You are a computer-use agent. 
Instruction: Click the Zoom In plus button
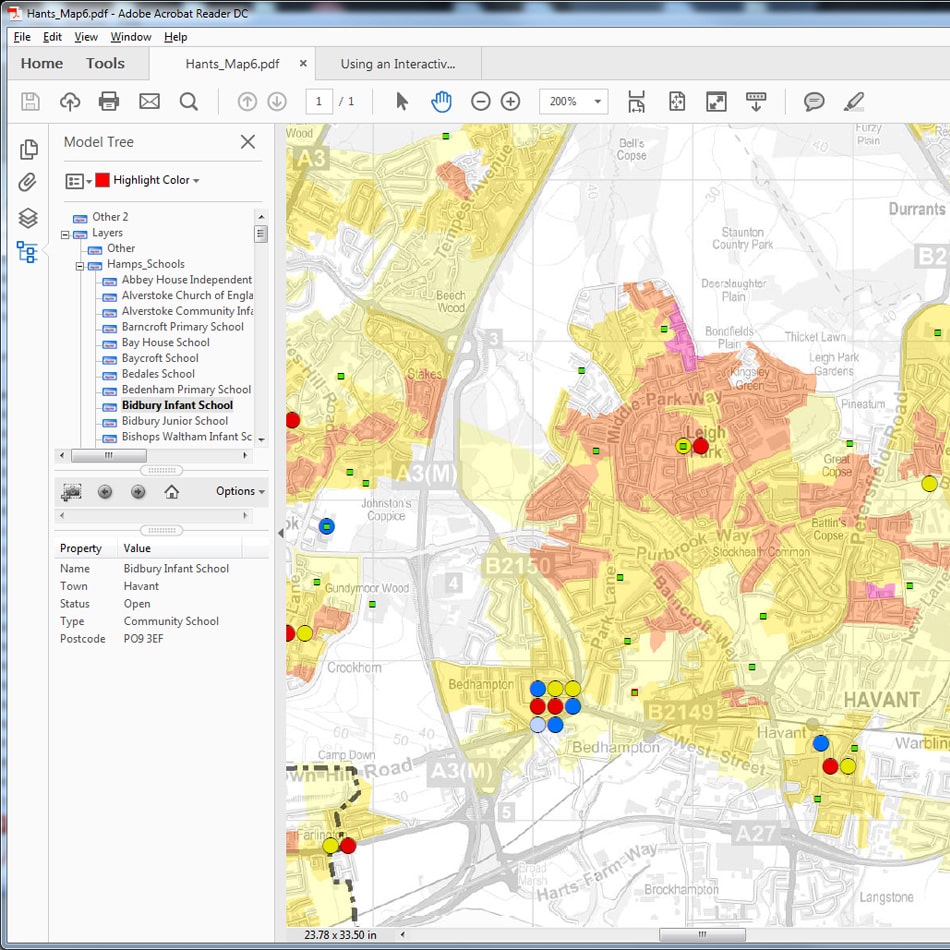pyautogui.click(x=510, y=101)
